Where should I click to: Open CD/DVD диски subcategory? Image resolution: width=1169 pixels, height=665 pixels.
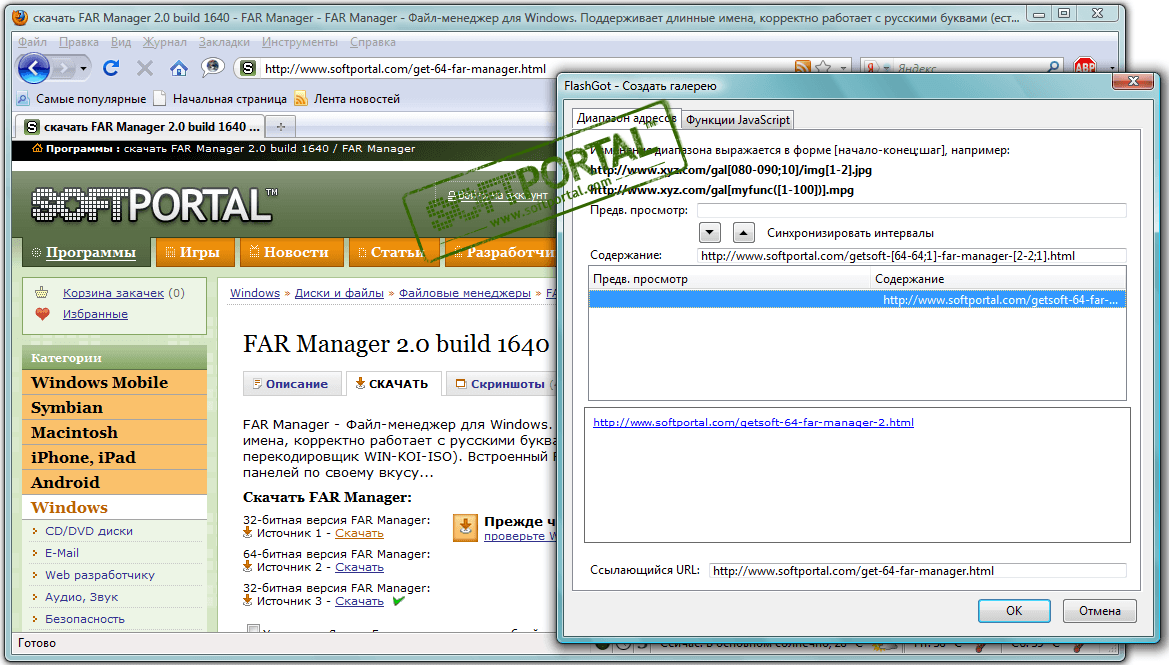click(89, 531)
